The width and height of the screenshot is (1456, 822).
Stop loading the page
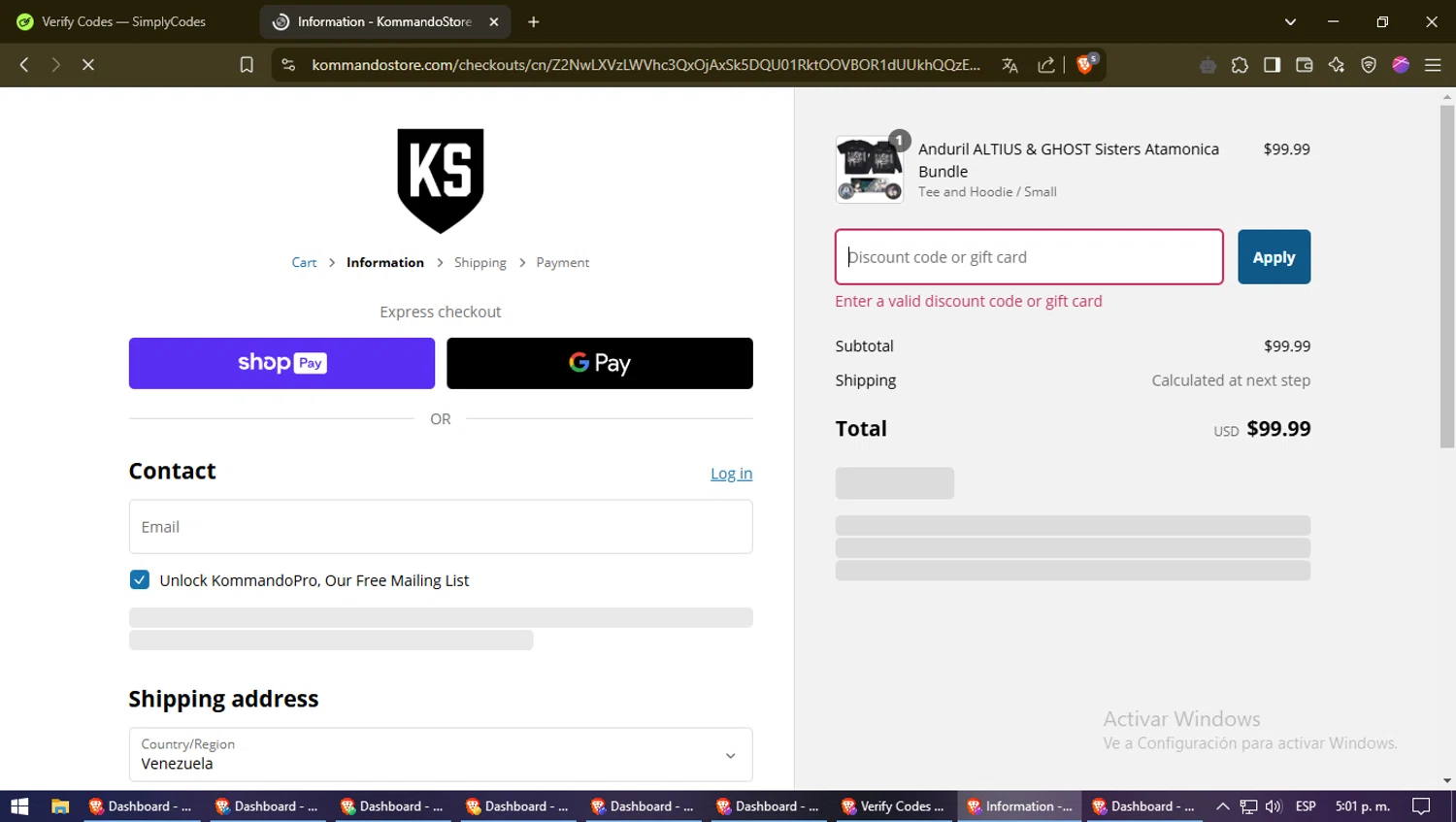87,65
